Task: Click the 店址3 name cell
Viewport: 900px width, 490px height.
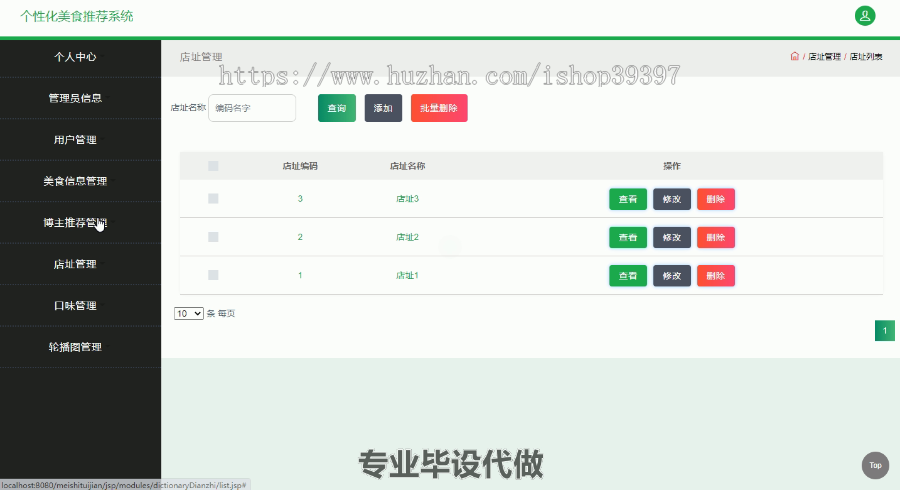Action: [x=408, y=199]
